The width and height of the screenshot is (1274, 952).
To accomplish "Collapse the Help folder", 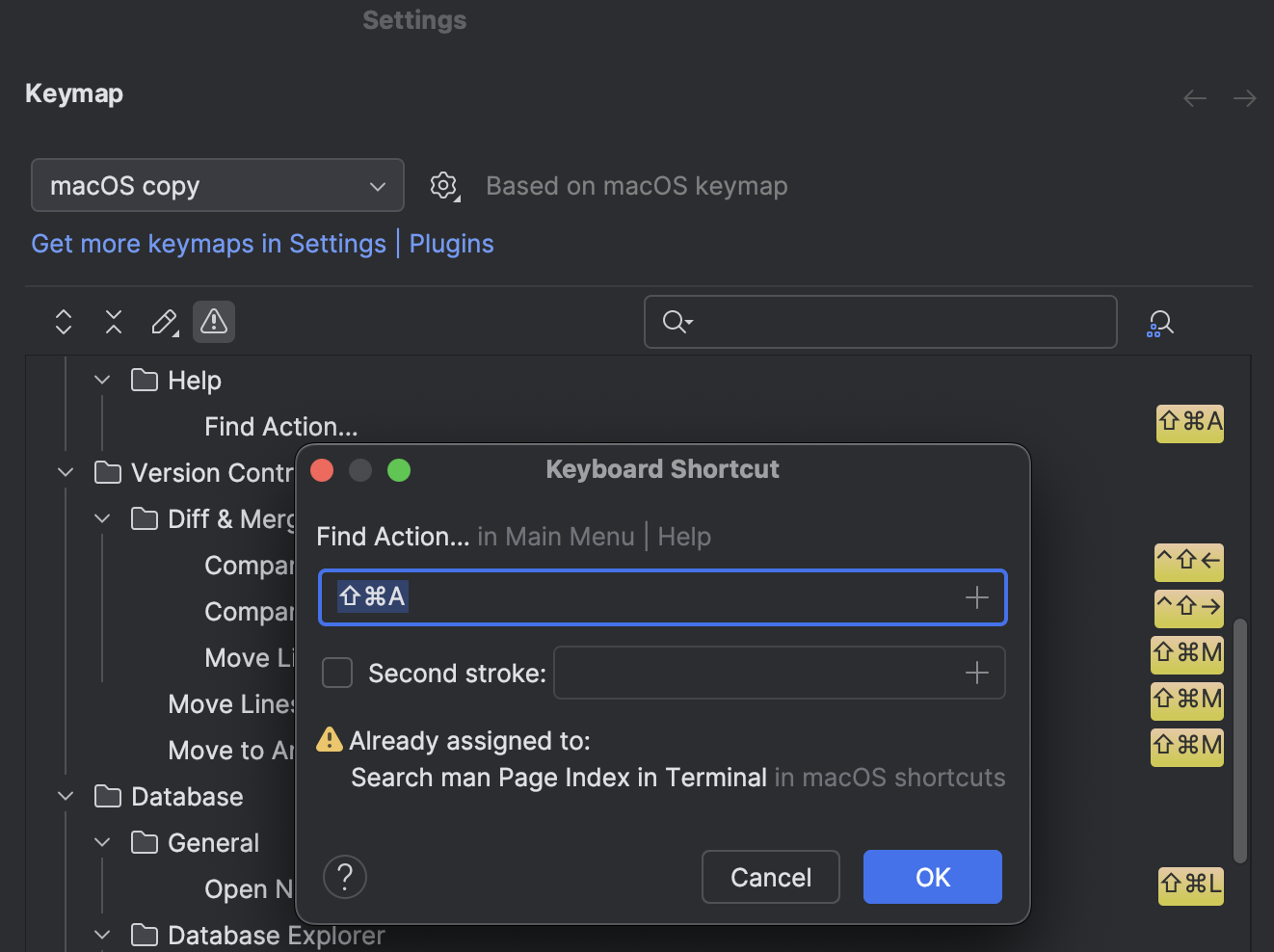I will (101, 380).
